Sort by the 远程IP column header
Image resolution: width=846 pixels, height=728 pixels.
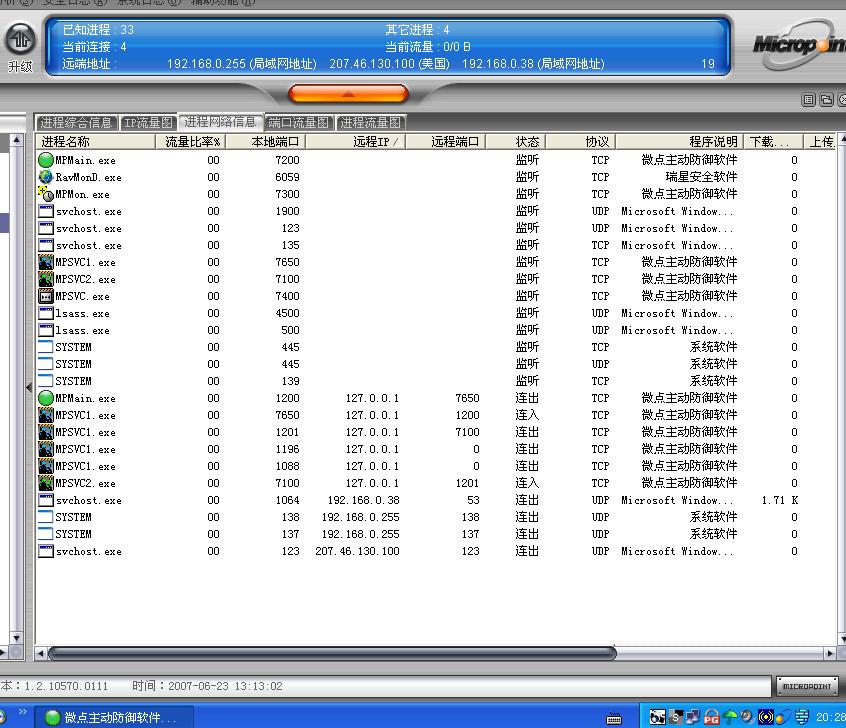point(356,141)
